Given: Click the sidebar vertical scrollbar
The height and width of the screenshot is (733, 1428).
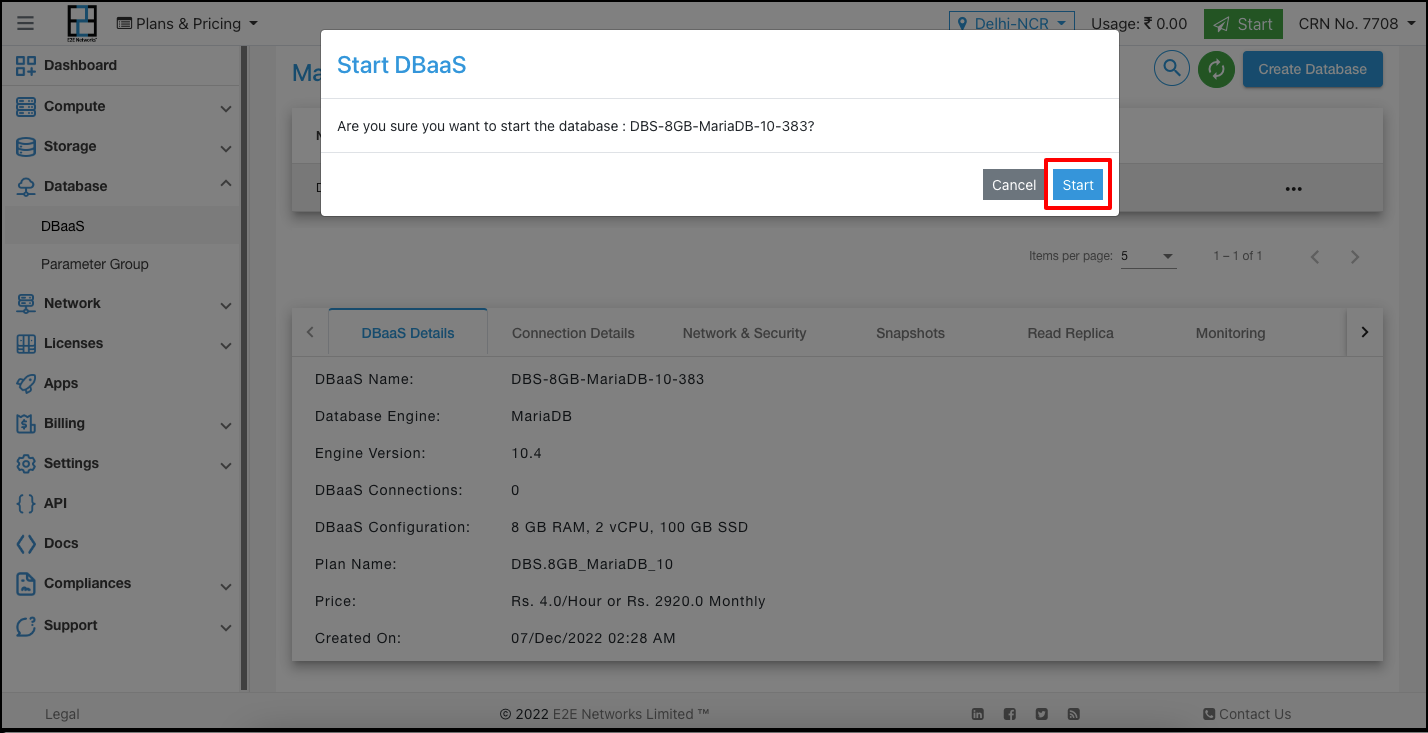Looking at the screenshot, I should [x=244, y=368].
